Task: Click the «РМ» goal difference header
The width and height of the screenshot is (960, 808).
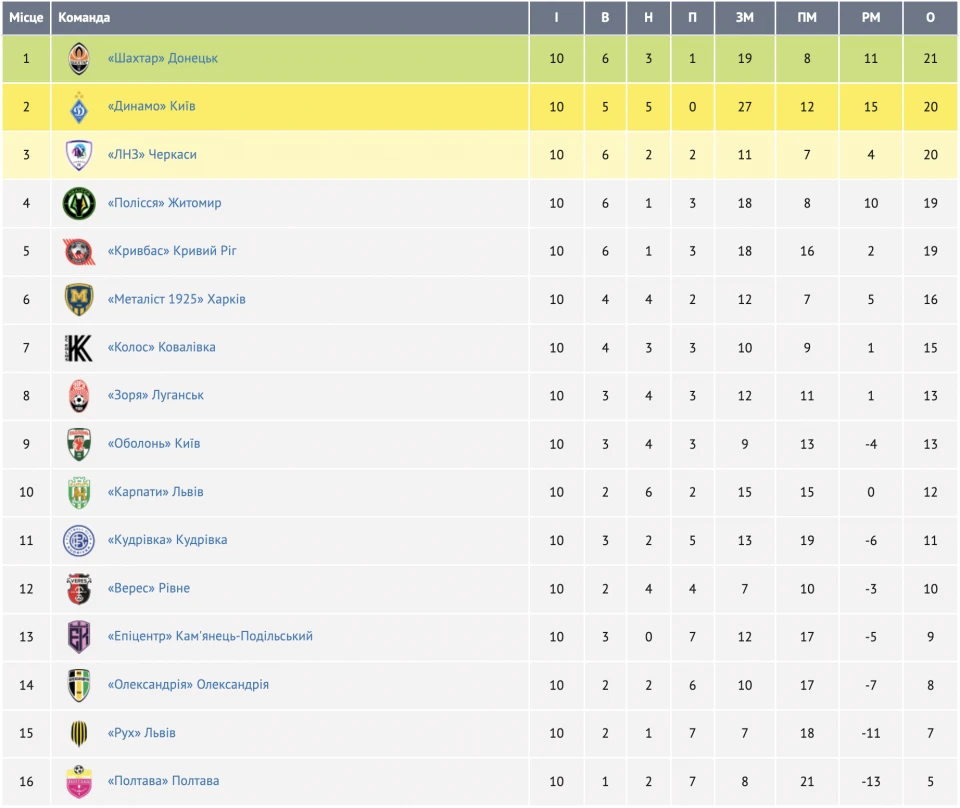Action: point(871,18)
